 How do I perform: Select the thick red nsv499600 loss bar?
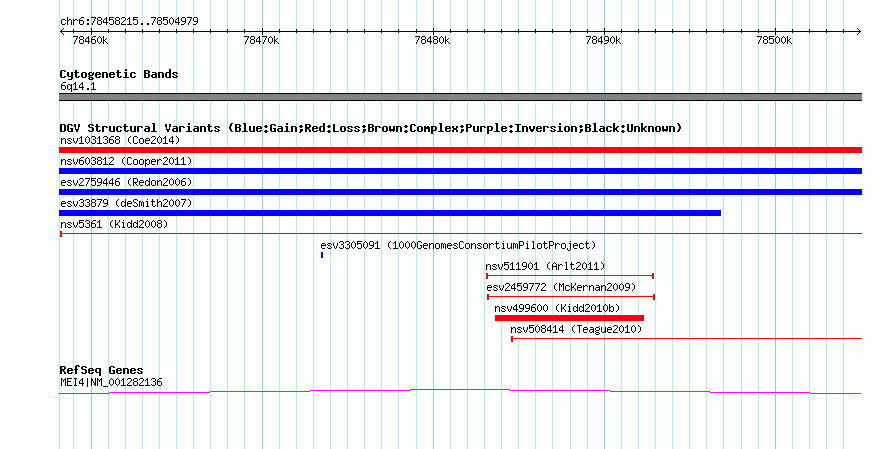[x=569, y=318]
